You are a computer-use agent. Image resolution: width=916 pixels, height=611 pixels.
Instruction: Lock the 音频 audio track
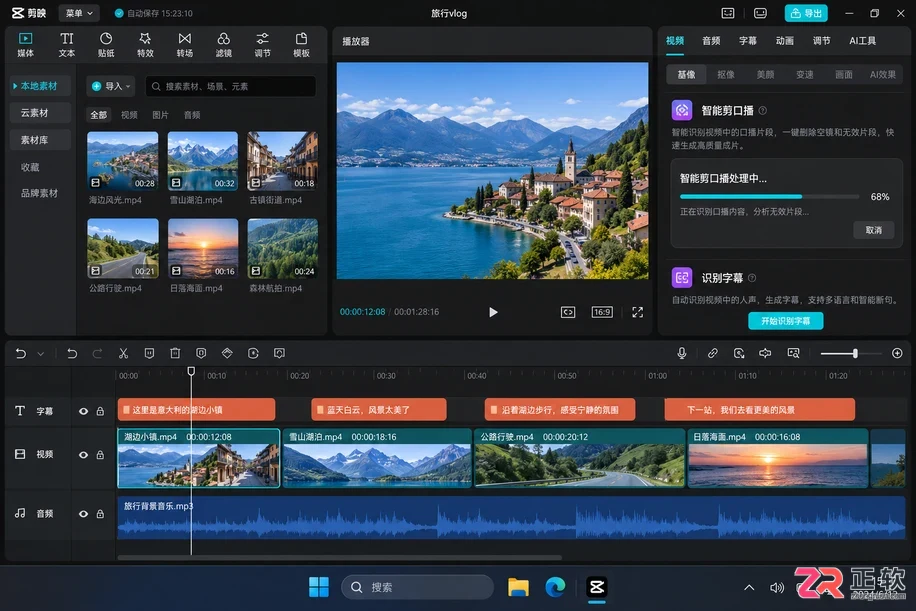[100, 514]
